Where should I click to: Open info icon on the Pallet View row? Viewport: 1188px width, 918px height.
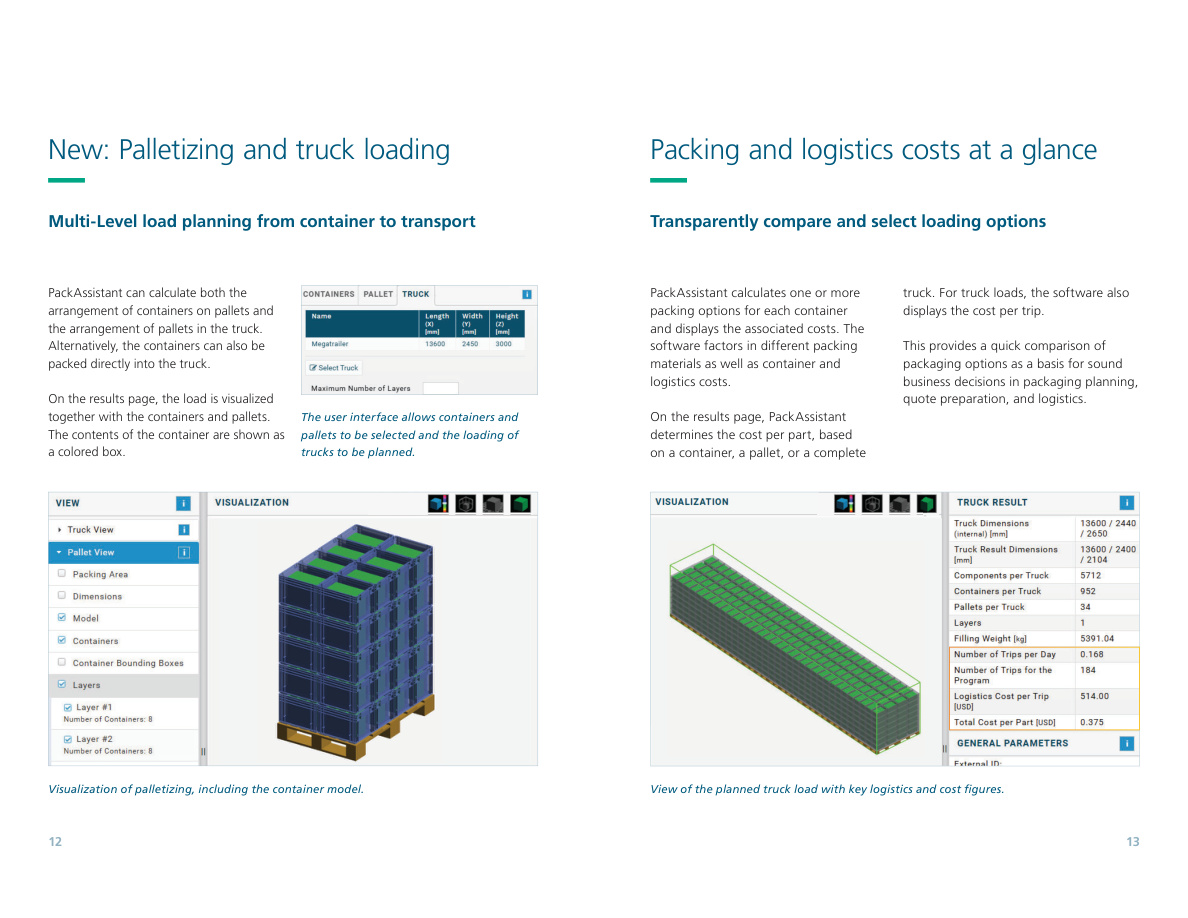tap(183, 552)
